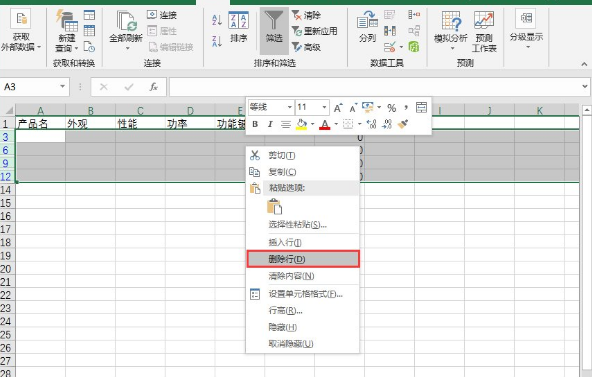592x377 pixels.
Task: Click vertical scrollbar up arrow
Action: 587,110
